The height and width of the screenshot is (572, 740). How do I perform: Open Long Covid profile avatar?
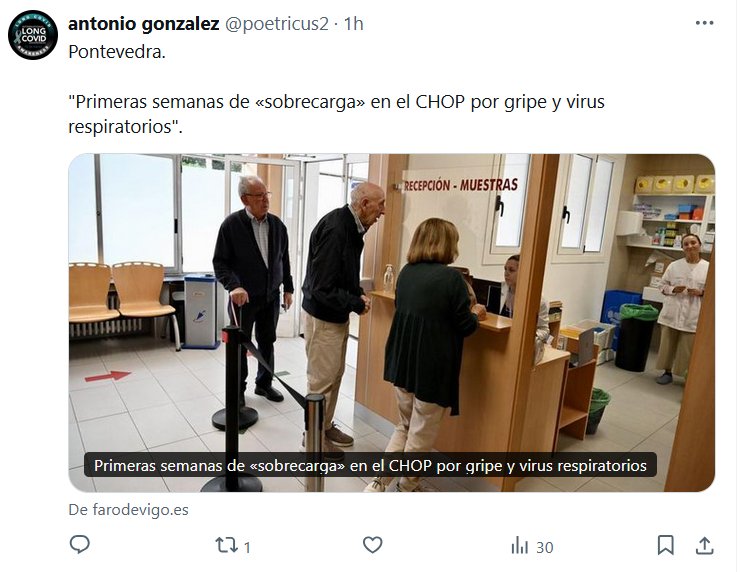click(x=33, y=35)
